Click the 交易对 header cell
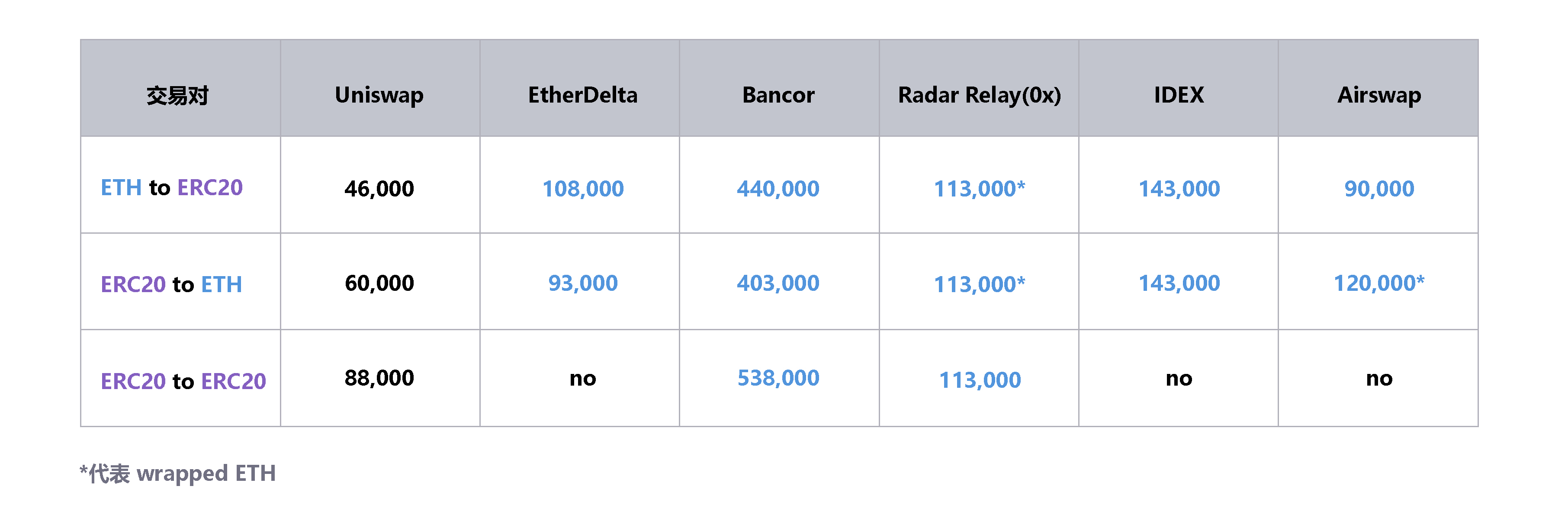The width and height of the screenshot is (1568, 528). [178, 96]
